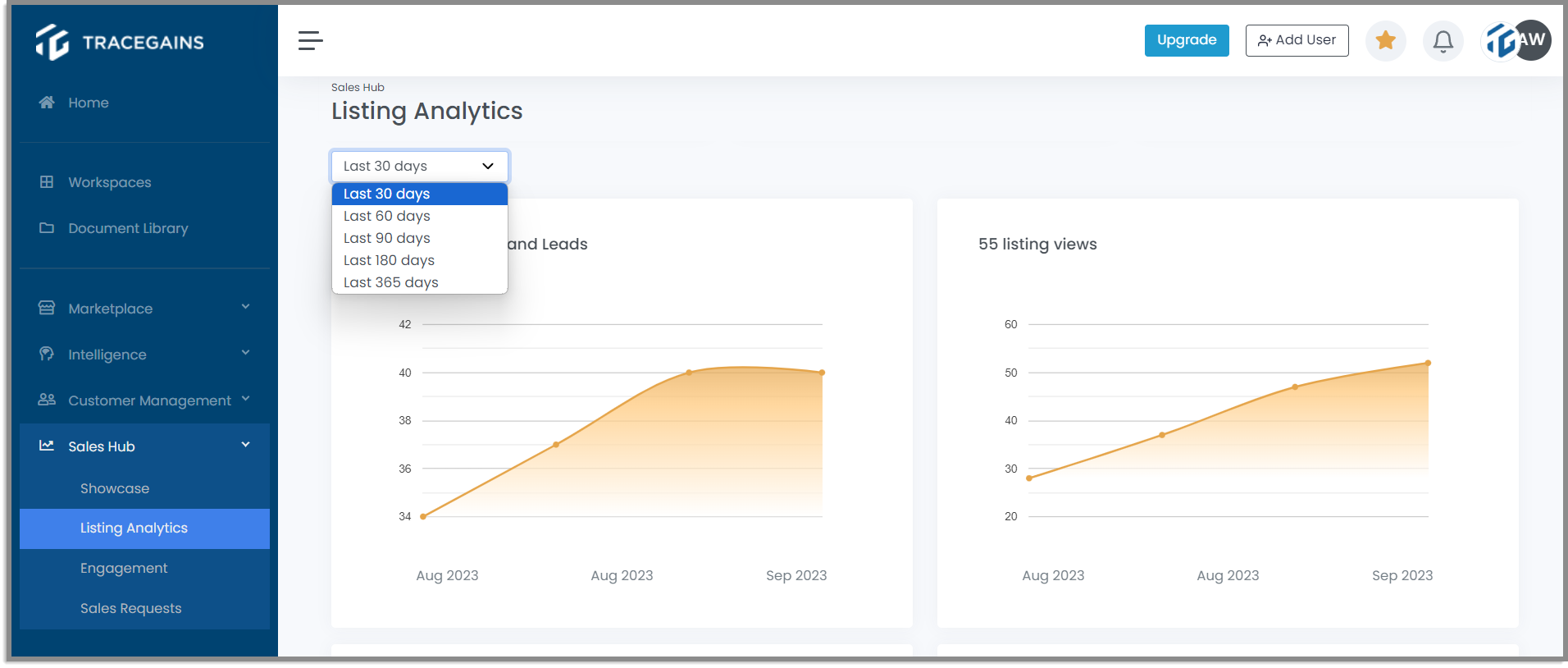Open the AW user profile avatar

pyautogui.click(x=1530, y=40)
